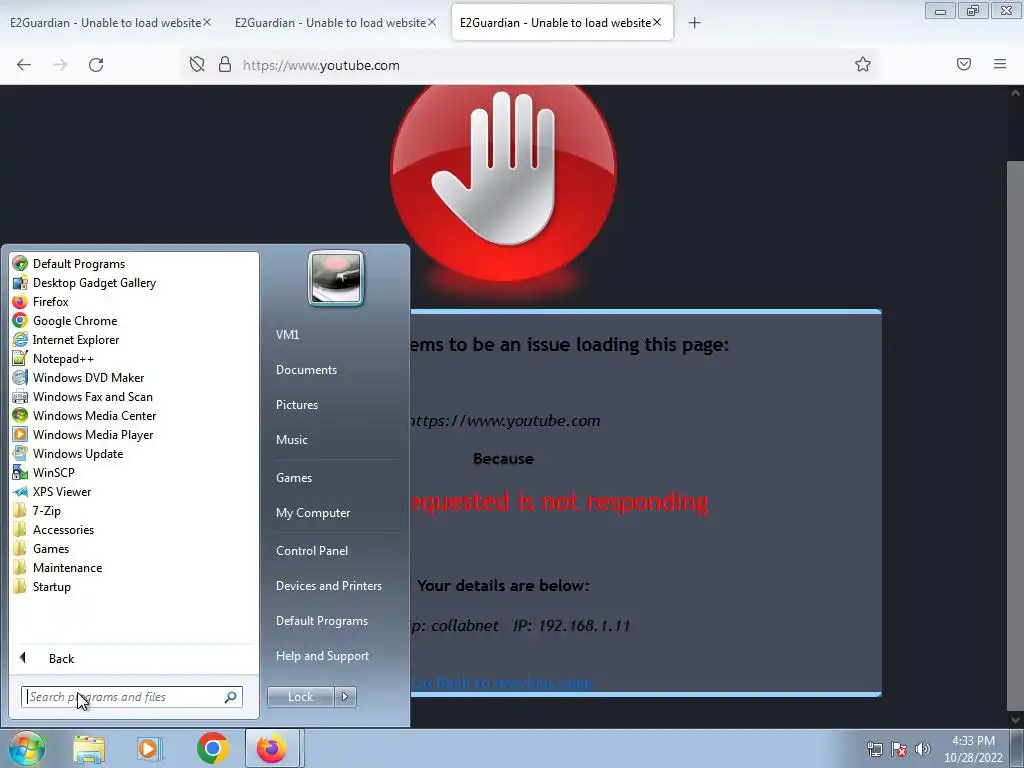
Task: Open VM1 user folder
Action: (287, 334)
